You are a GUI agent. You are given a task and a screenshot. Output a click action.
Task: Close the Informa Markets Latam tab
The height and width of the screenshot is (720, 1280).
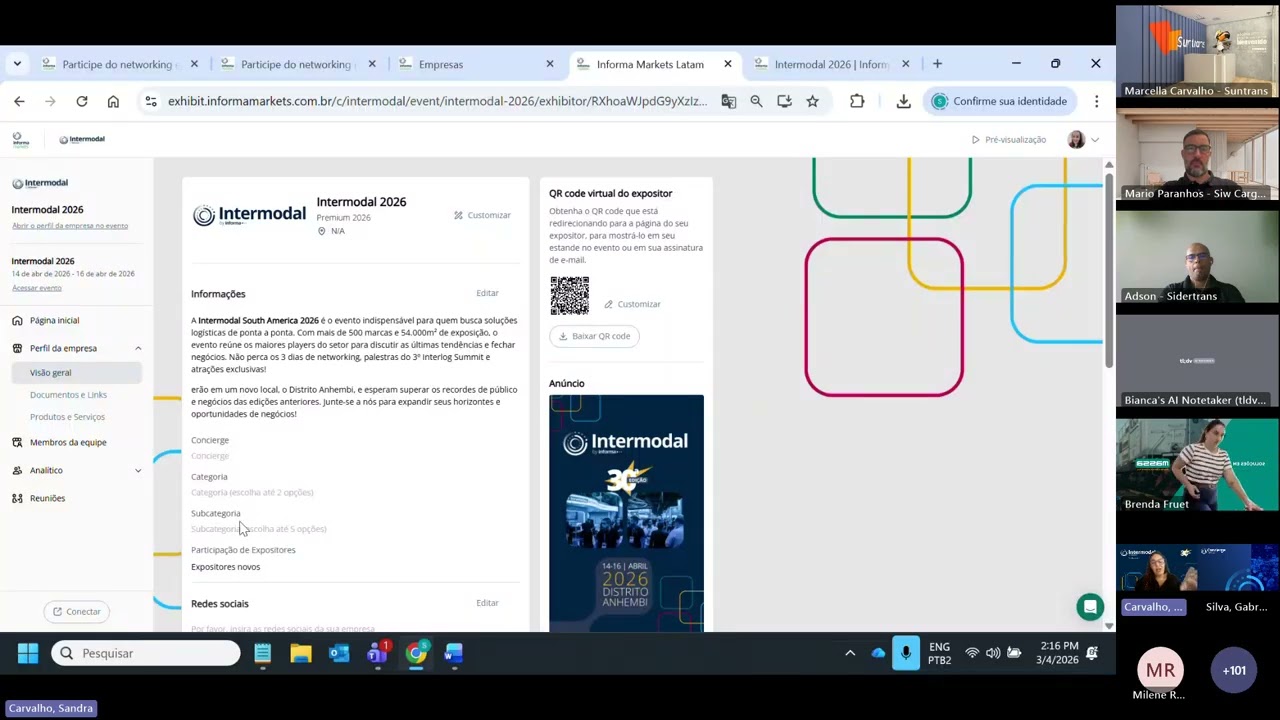point(727,64)
